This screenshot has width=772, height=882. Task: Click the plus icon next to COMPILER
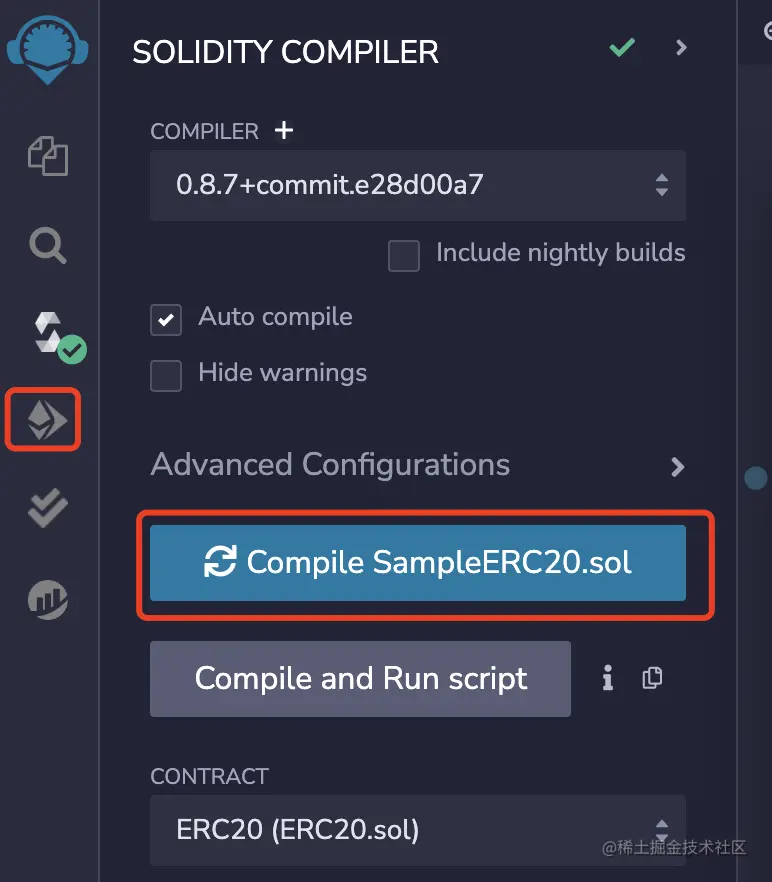point(284,130)
